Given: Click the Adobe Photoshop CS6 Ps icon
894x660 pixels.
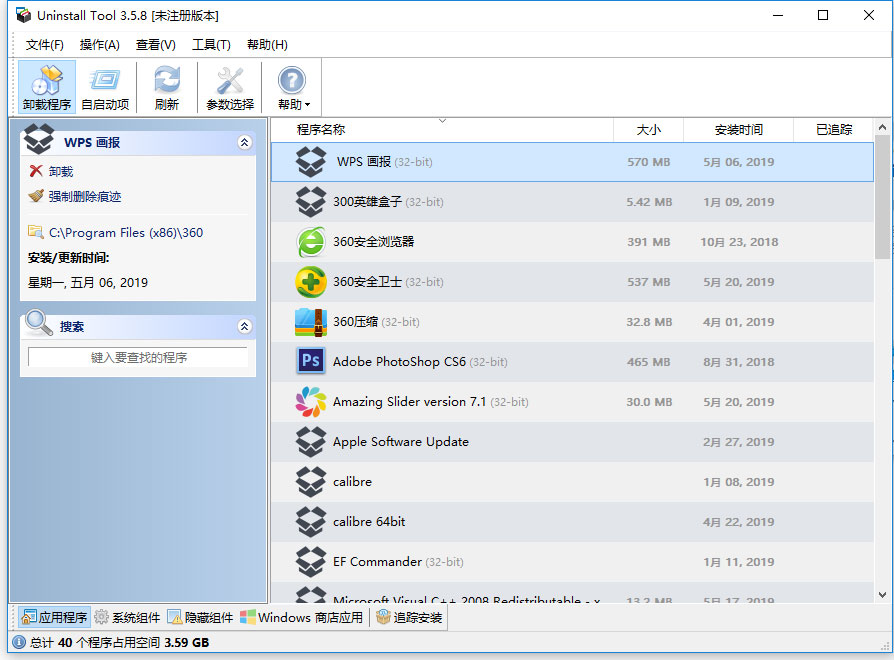Looking at the screenshot, I should click(311, 361).
